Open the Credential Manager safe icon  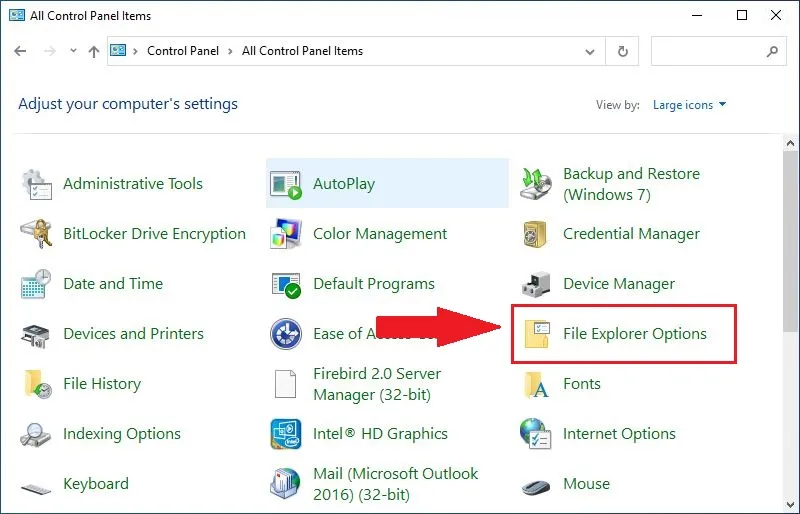point(535,234)
